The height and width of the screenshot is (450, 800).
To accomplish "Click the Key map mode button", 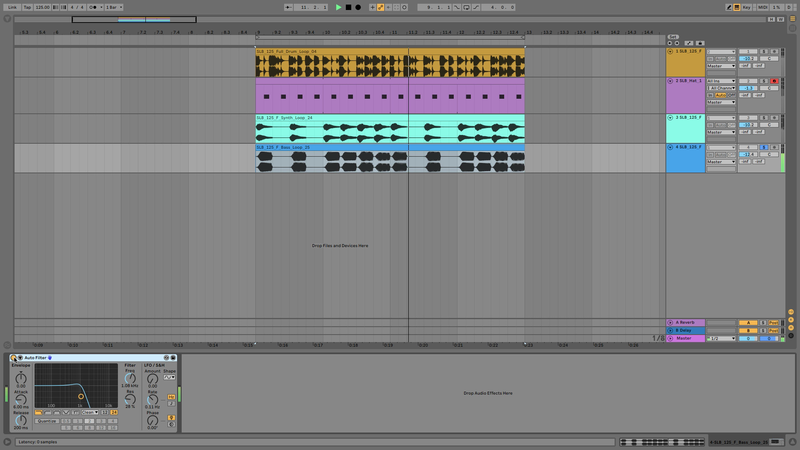I will pos(746,7).
